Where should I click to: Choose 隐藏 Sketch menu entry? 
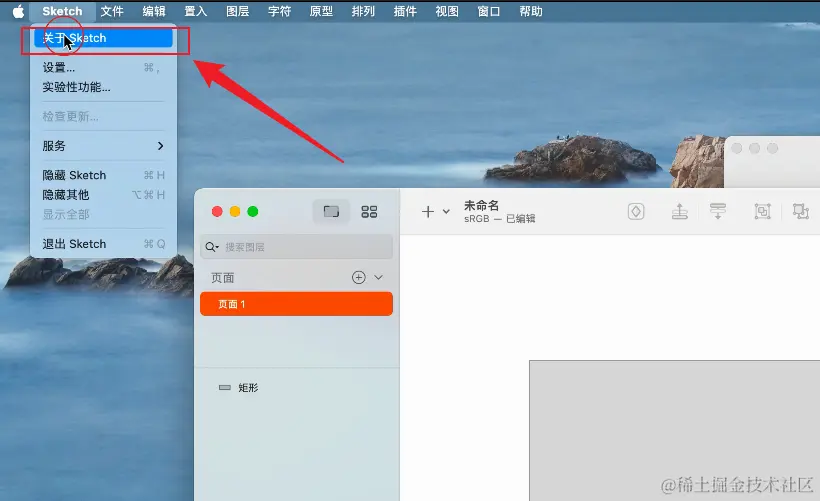103,175
